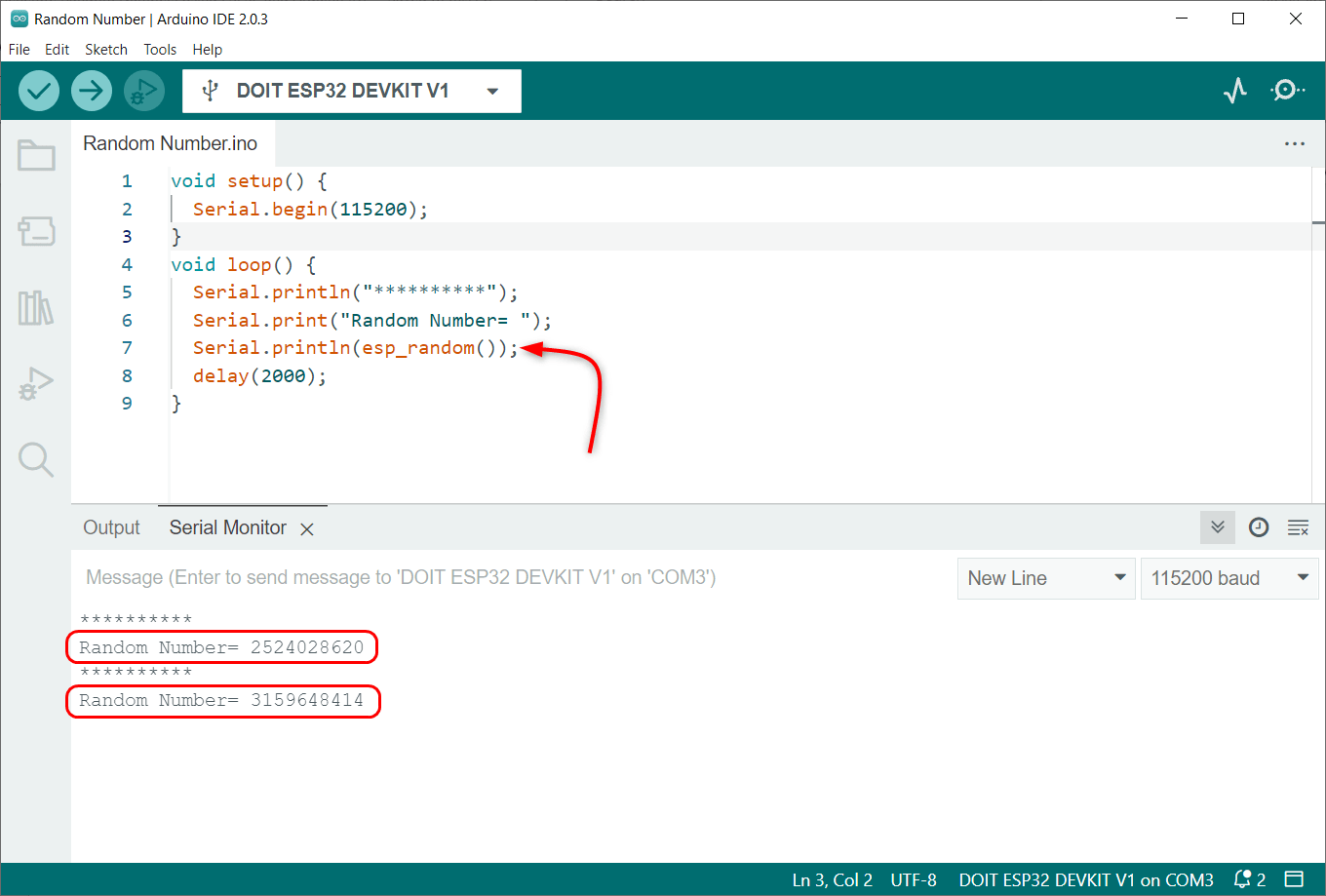Viewport: 1326px width, 896px height.
Task: Switch to the Output tab
Action: pos(111,527)
